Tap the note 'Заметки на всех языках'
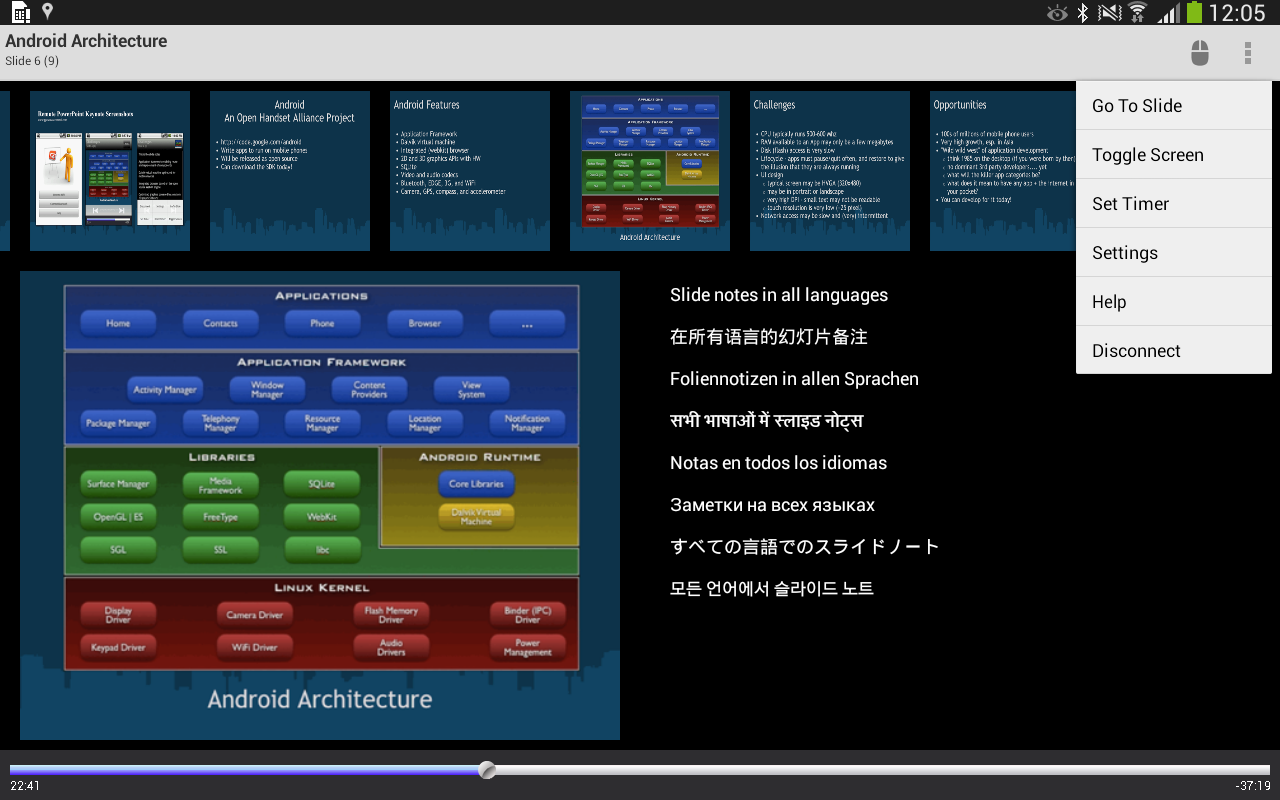The width and height of the screenshot is (1280, 800). [x=772, y=505]
